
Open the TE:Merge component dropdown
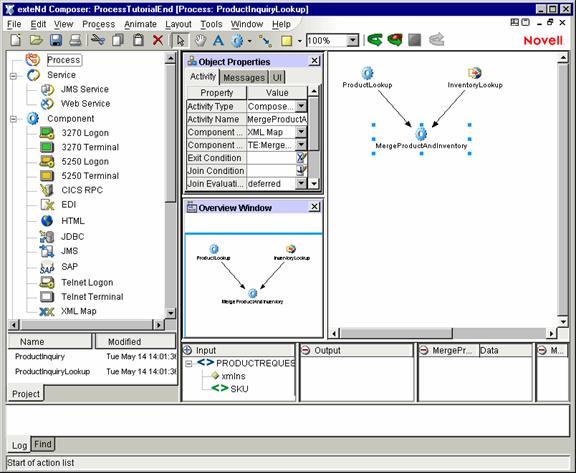click(x=301, y=145)
